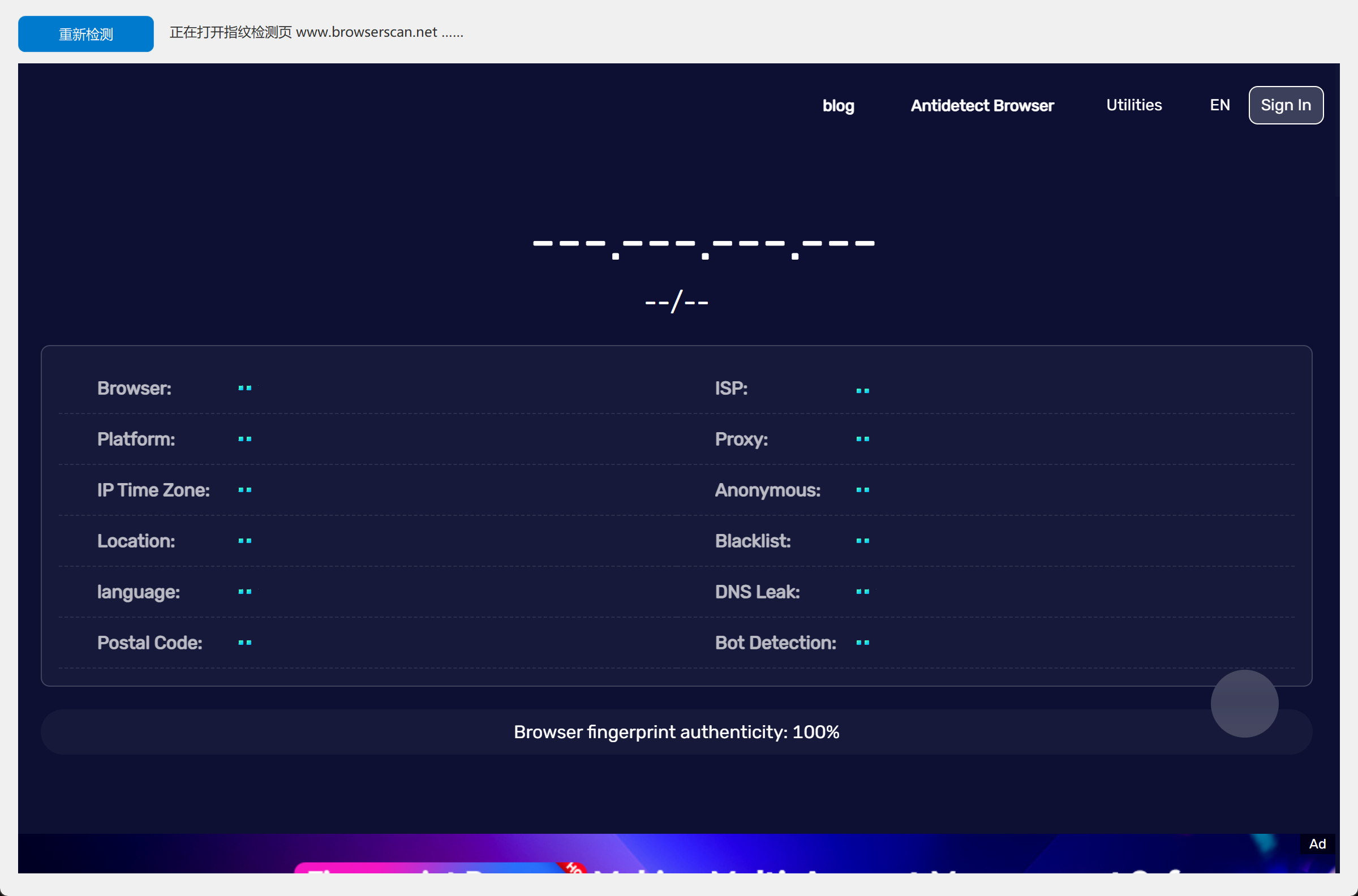Open the Utilities menu

coord(1134,105)
